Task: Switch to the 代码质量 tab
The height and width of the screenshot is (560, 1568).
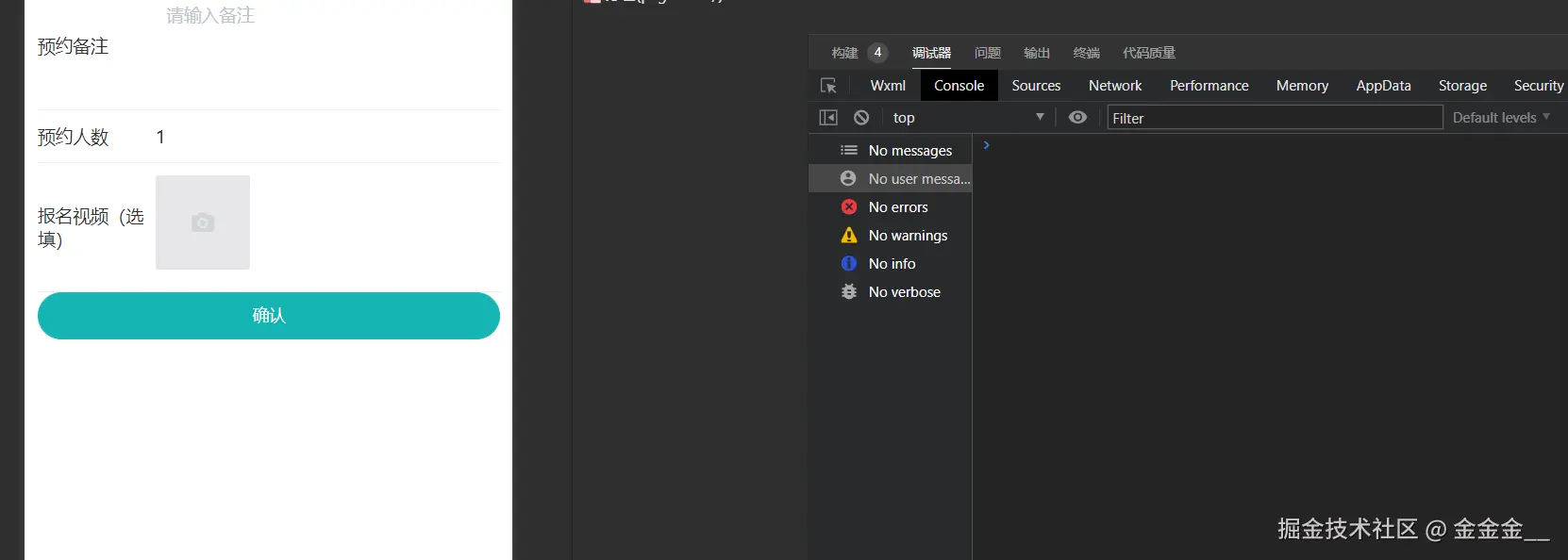Action: click(1149, 53)
